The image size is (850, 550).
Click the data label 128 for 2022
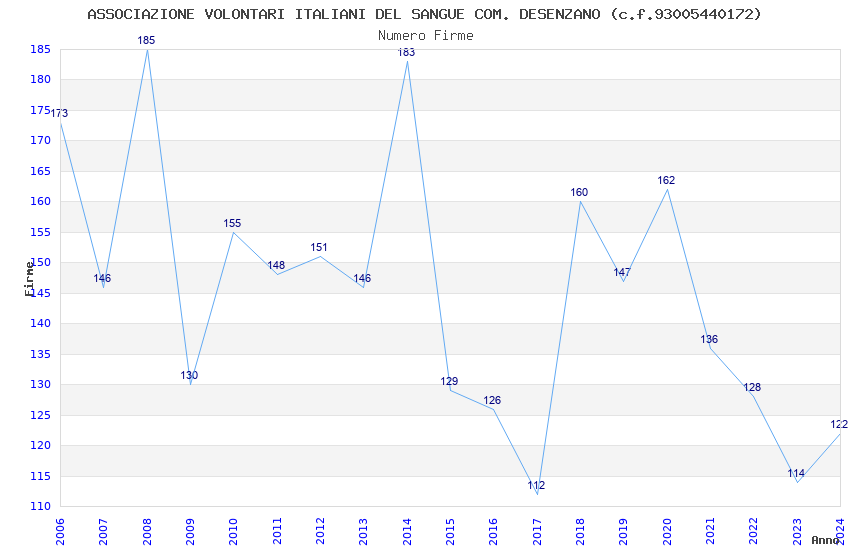point(752,387)
